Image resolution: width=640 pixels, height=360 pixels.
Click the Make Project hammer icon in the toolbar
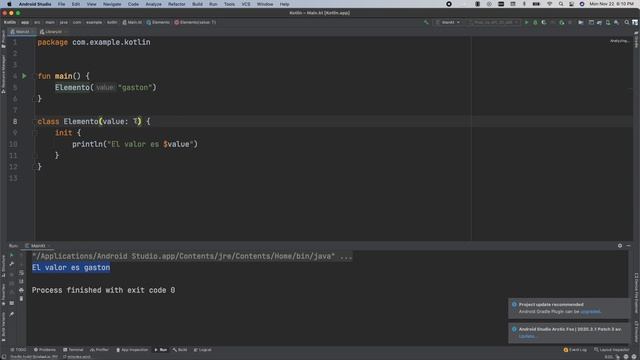(427, 22)
